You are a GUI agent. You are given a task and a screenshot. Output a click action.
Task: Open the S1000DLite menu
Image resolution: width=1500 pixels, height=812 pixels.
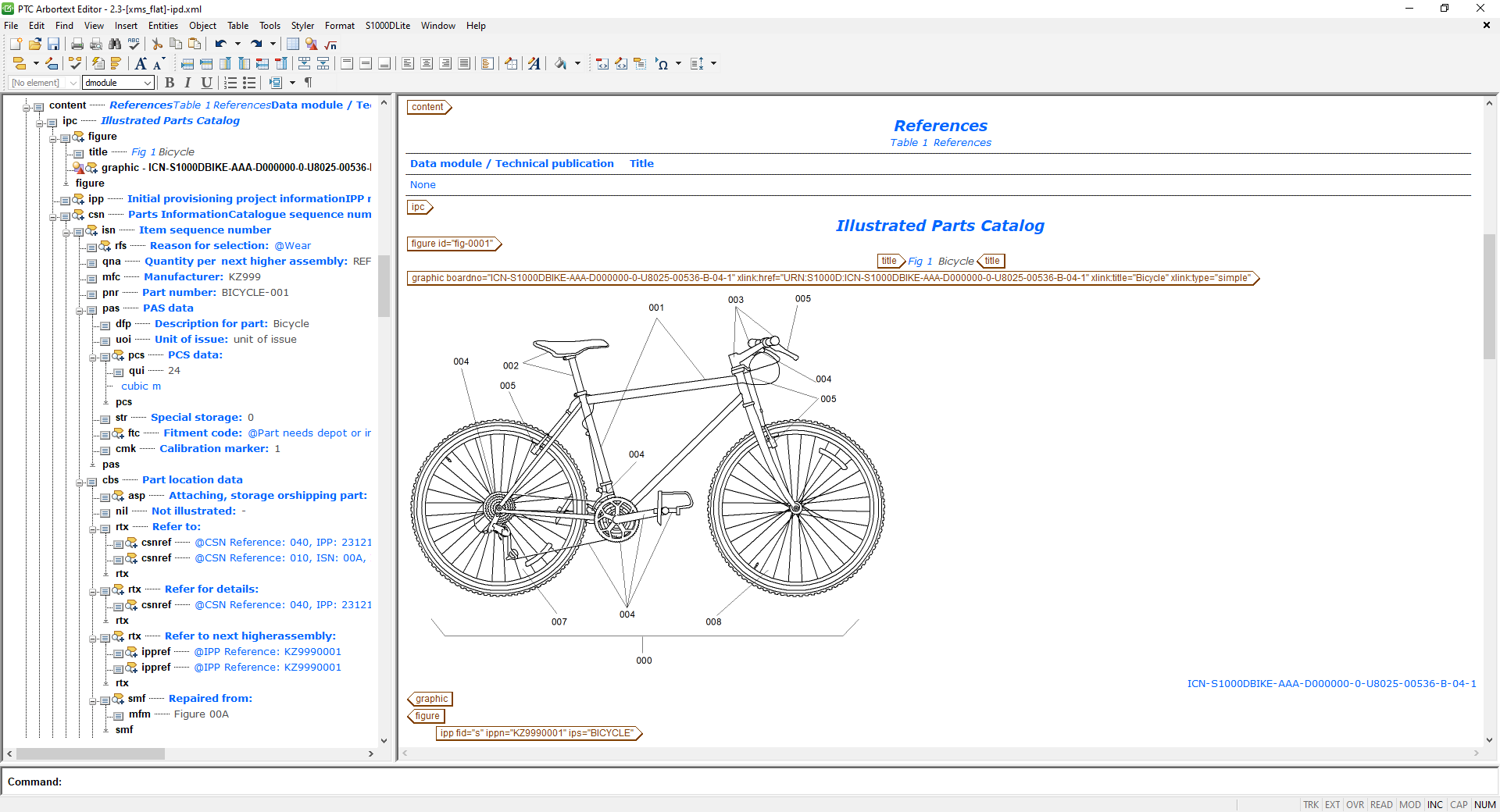(387, 26)
